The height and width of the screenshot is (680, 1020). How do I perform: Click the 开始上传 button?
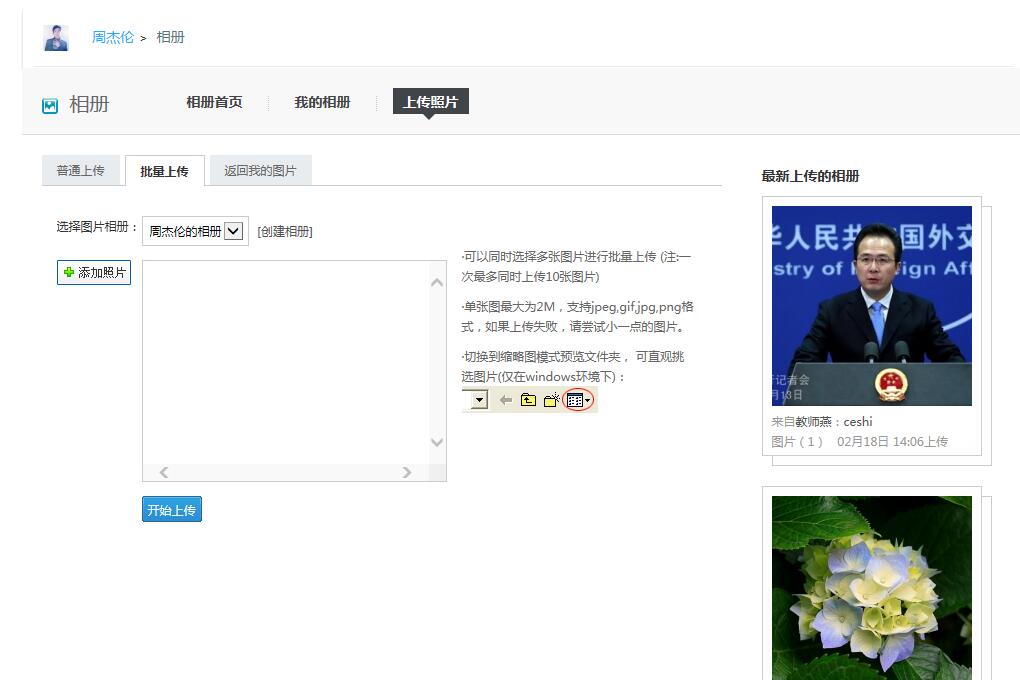click(172, 510)
